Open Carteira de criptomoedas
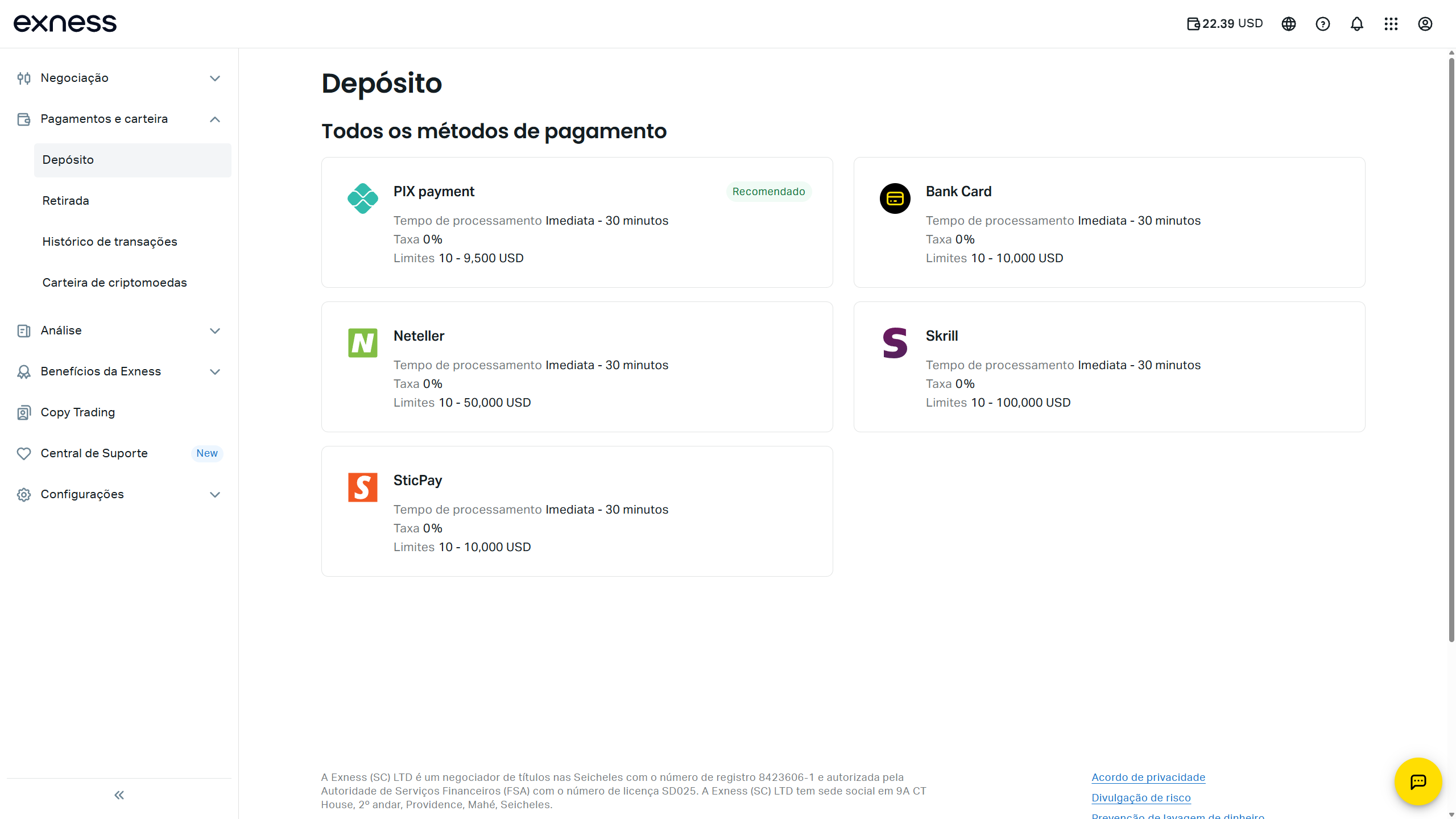 pos(133,283)
